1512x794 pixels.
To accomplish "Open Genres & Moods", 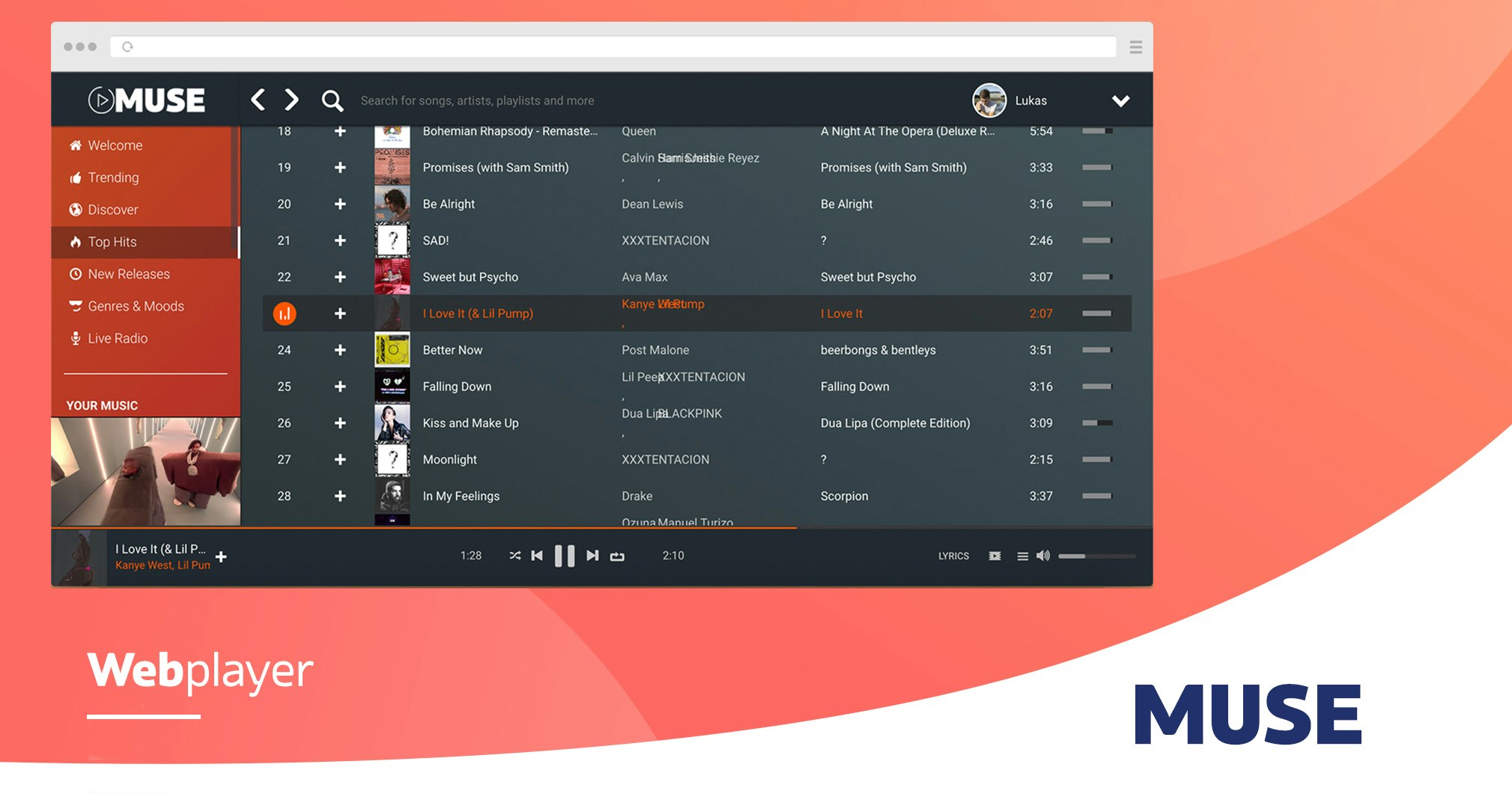I will pos(136,306).
